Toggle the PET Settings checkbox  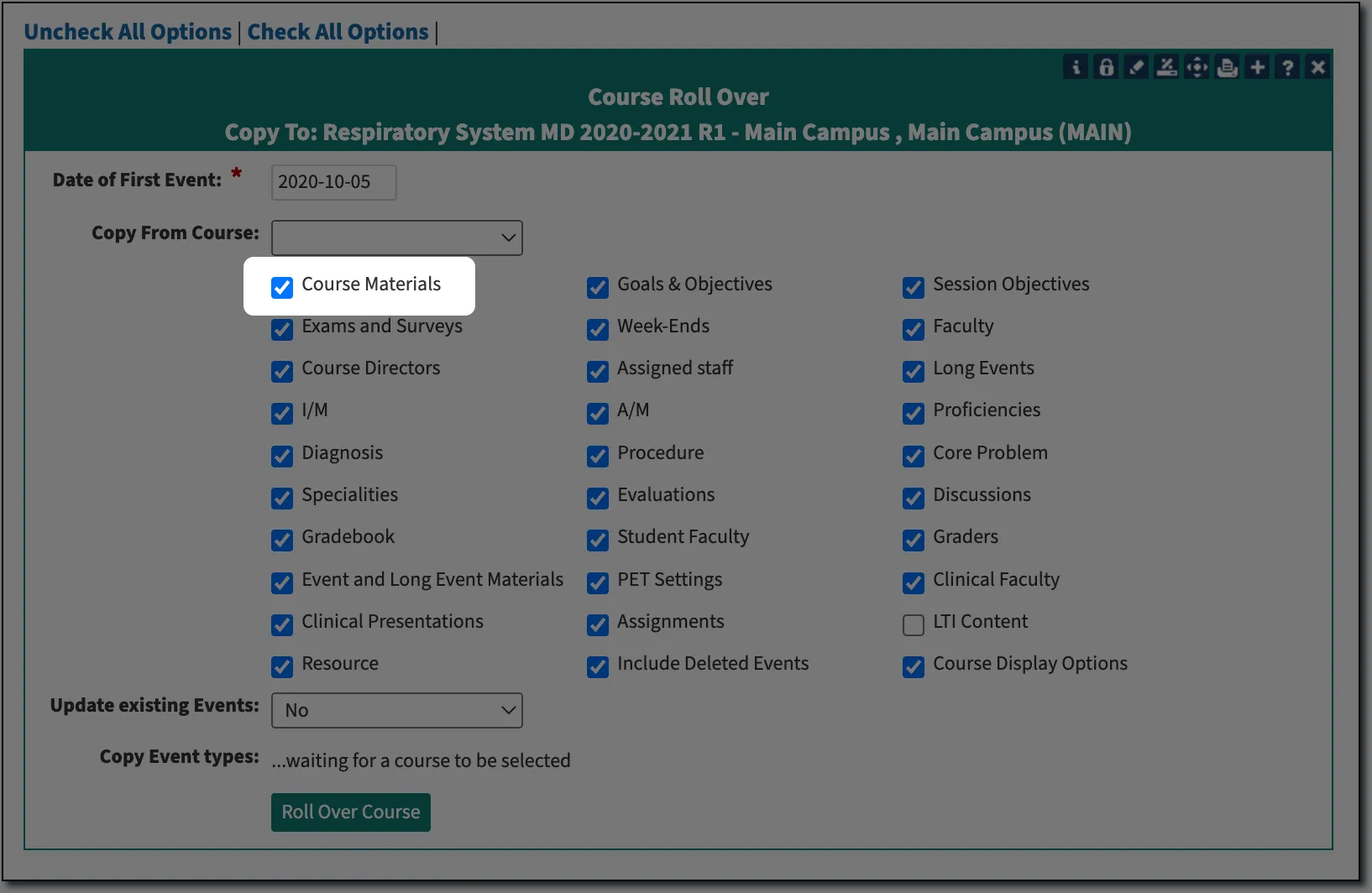click(598, 582)
